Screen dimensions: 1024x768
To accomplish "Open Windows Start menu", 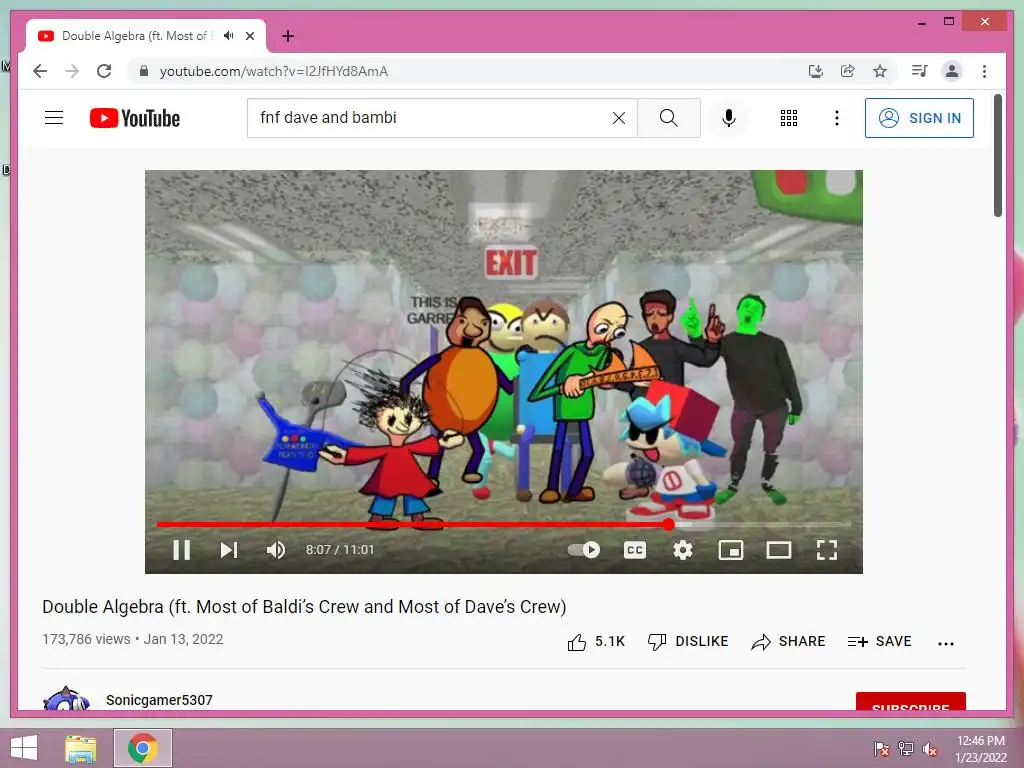I will coord(24,748).
